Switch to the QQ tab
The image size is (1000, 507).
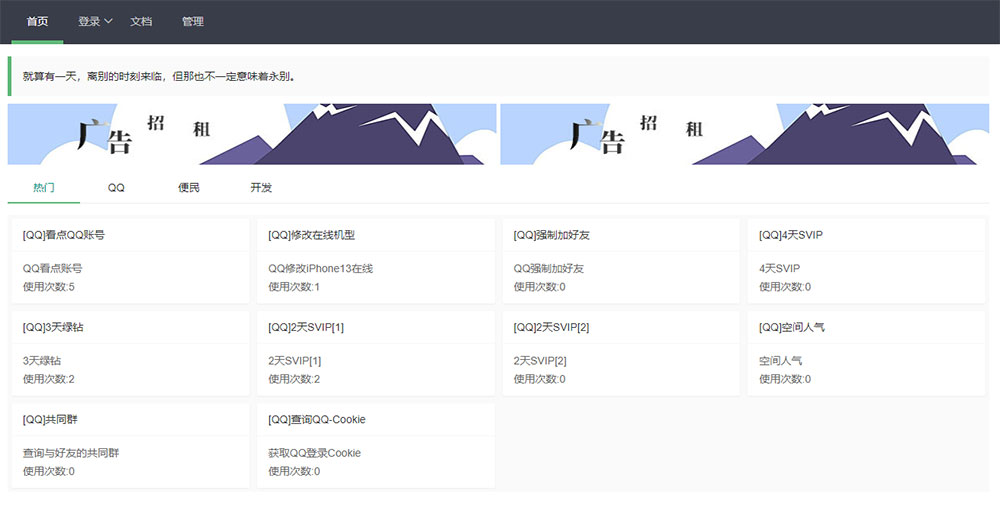[116, 187]
